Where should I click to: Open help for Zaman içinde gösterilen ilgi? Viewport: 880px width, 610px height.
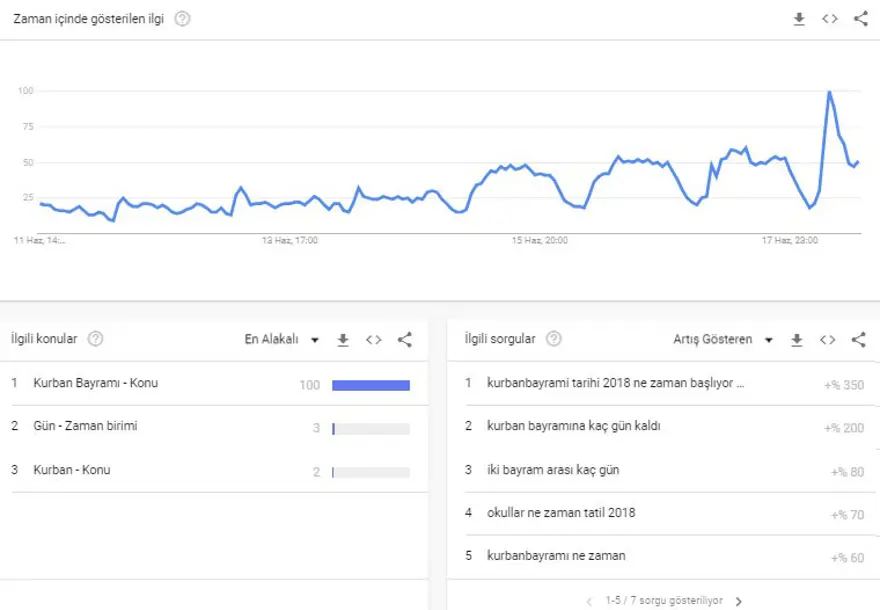pos(183,19)
